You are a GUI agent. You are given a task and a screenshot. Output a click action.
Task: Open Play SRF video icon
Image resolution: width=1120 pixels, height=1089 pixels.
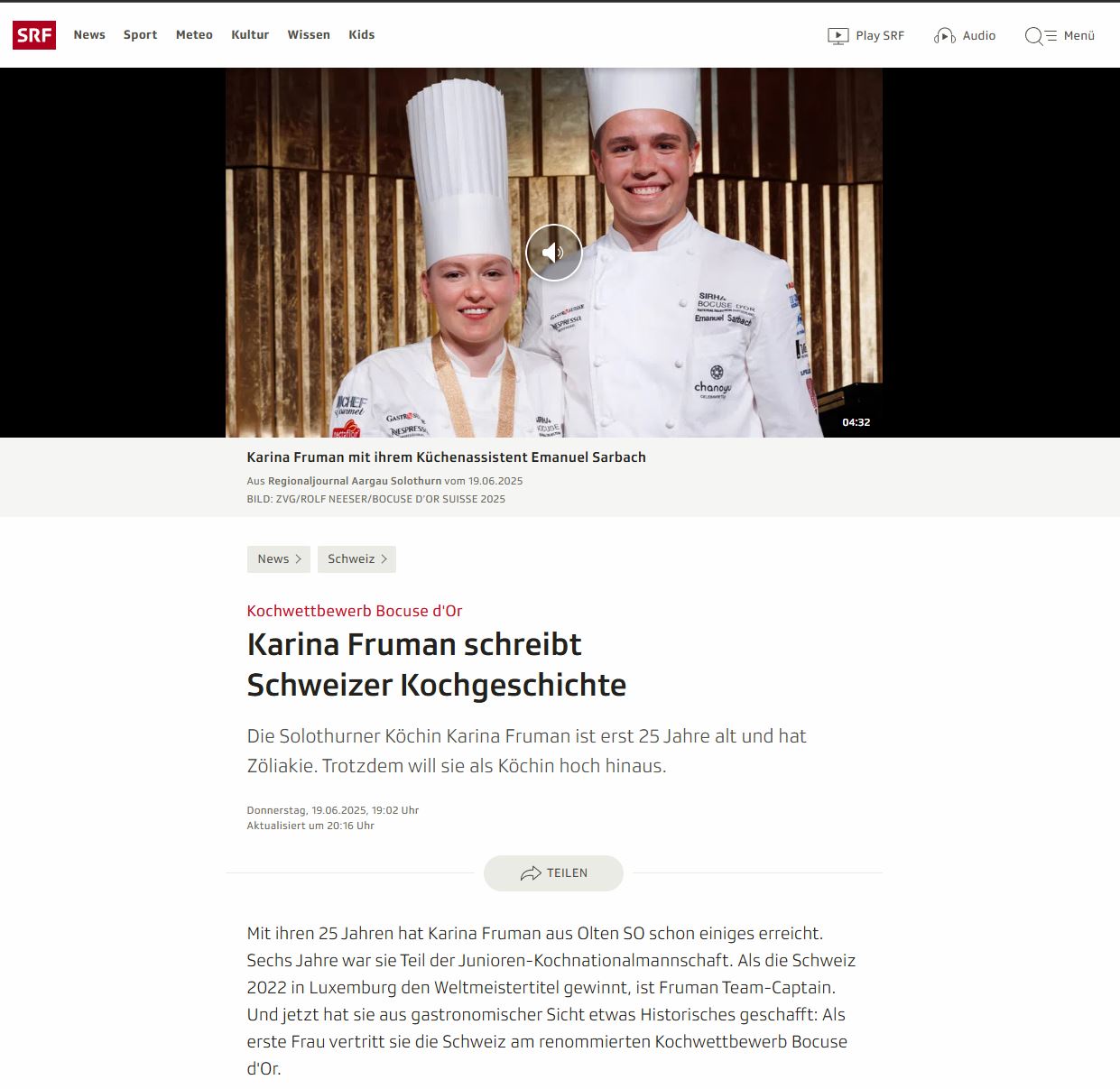point(838,36)
